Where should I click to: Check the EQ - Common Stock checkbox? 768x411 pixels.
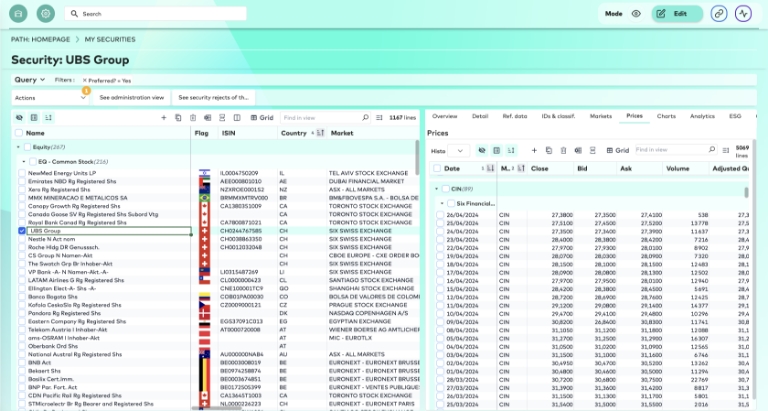pyautogui.click(x=33, y=162)
